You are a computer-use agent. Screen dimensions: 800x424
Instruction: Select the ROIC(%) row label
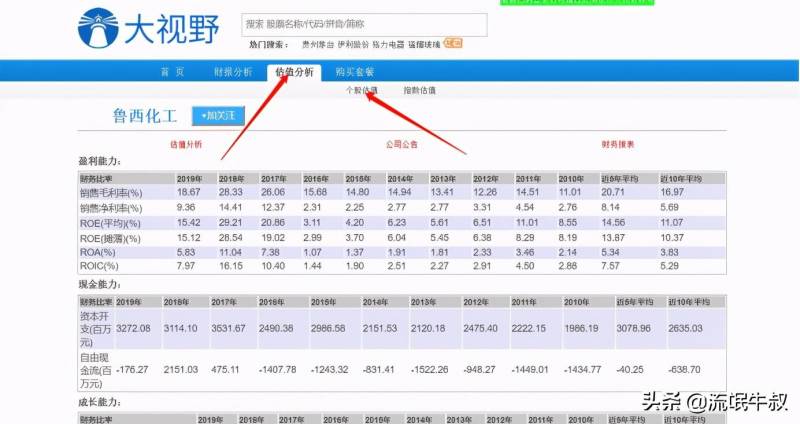point(99,266)
